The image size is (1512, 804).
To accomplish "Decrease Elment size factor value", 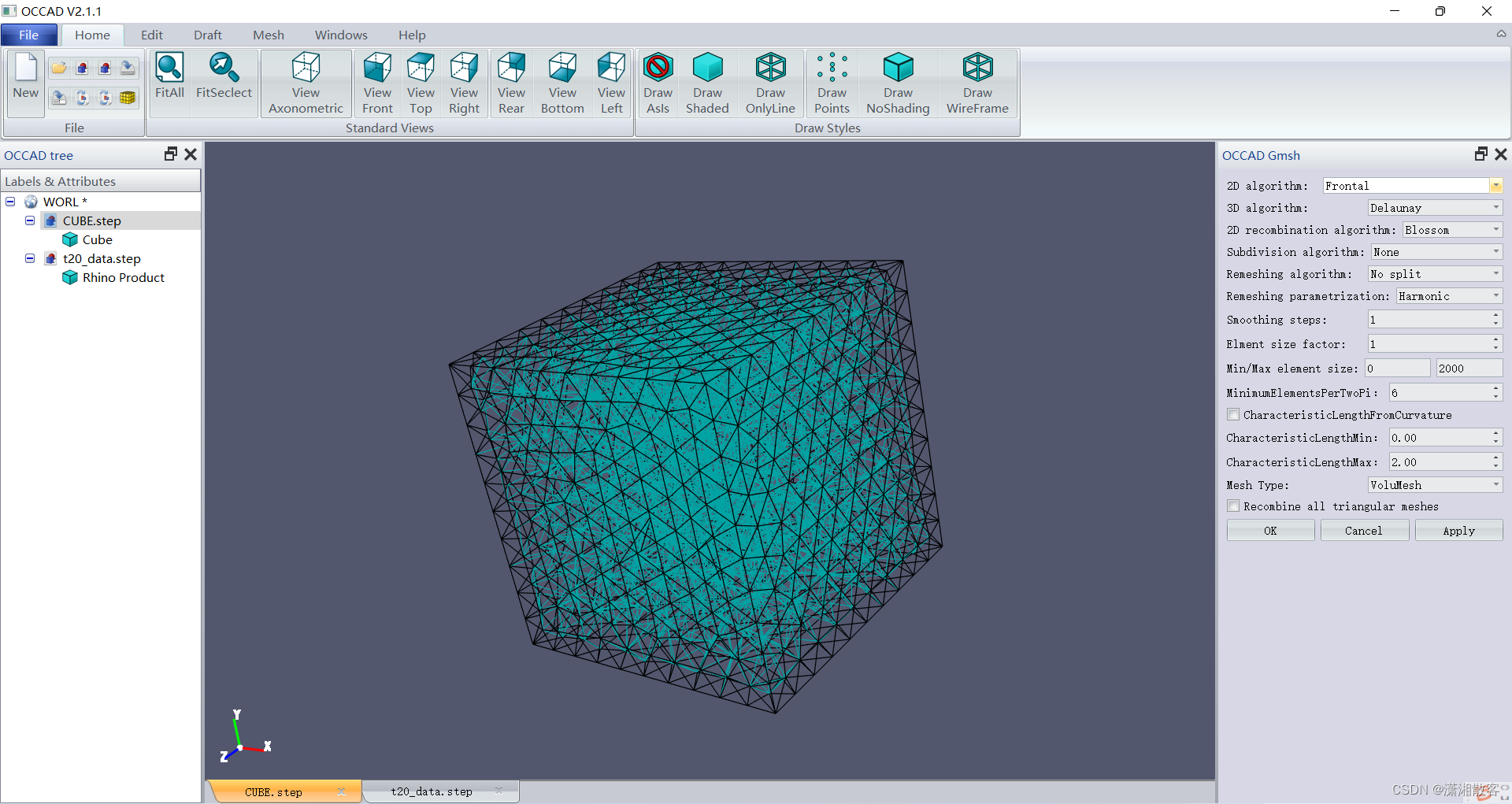I will click(1495, 348).
